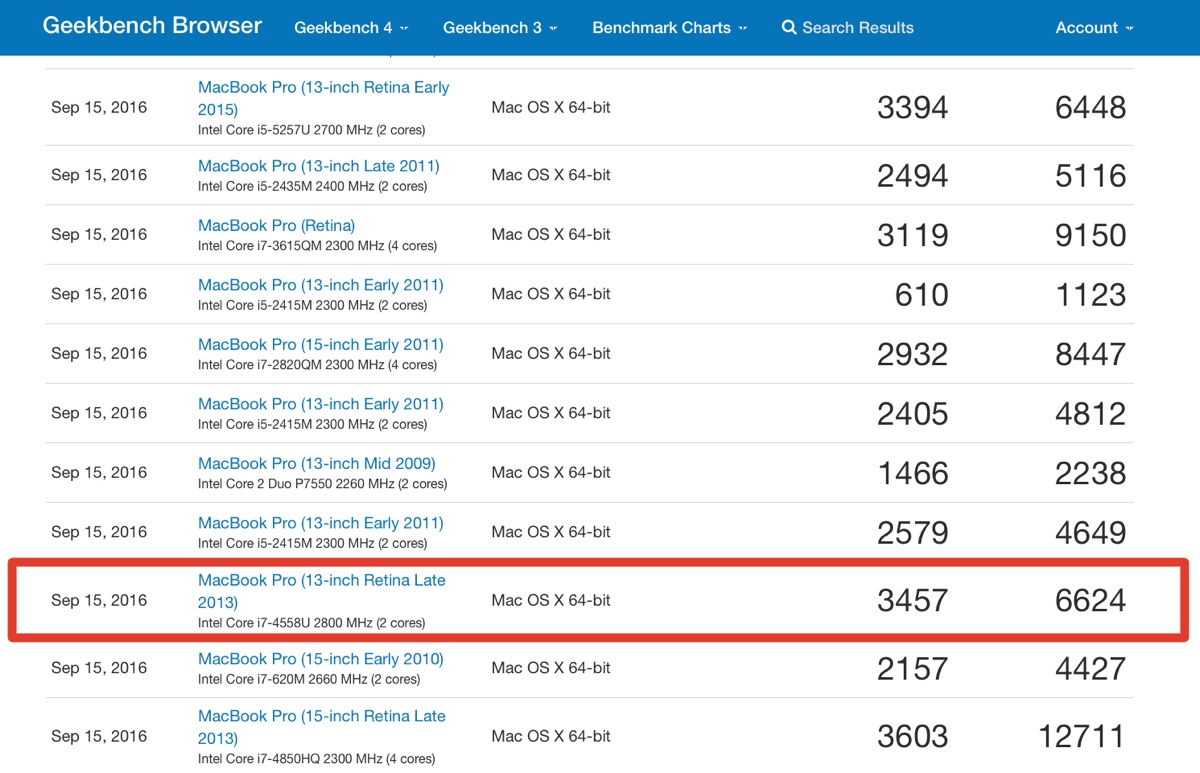
Task: Select Geekbench 4 in the navigation bar
Action: [350, 27]
